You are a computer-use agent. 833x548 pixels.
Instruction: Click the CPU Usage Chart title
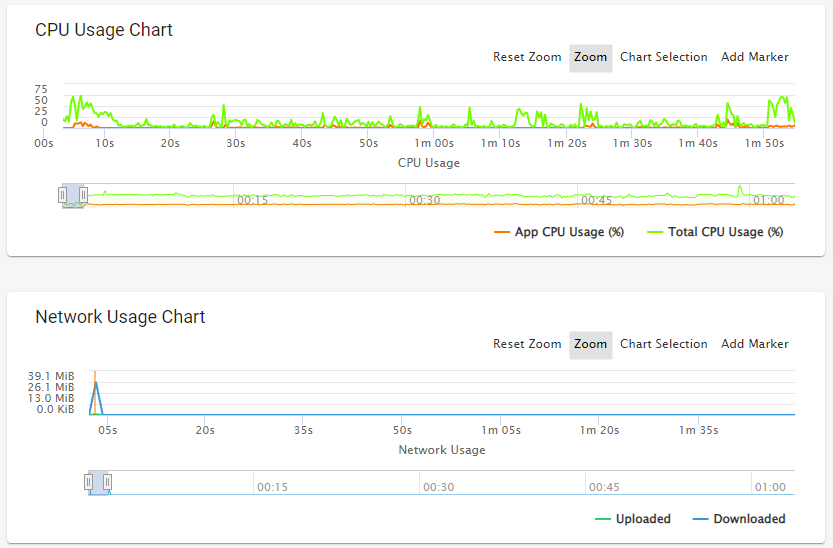[x=104, y=30]
